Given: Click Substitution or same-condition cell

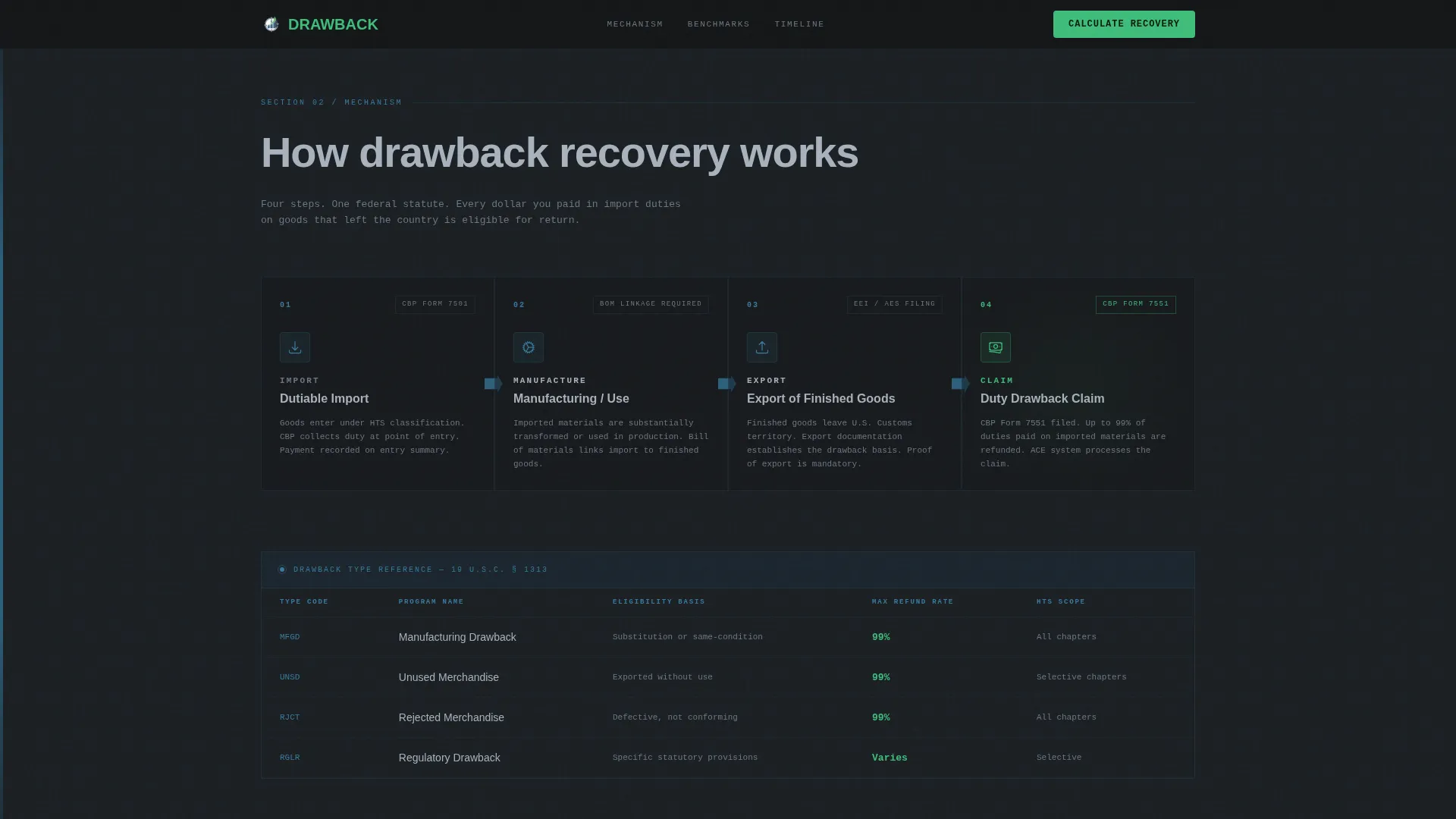Looking at the screenshot, I should pyautogui.click(x=687, y=637).
